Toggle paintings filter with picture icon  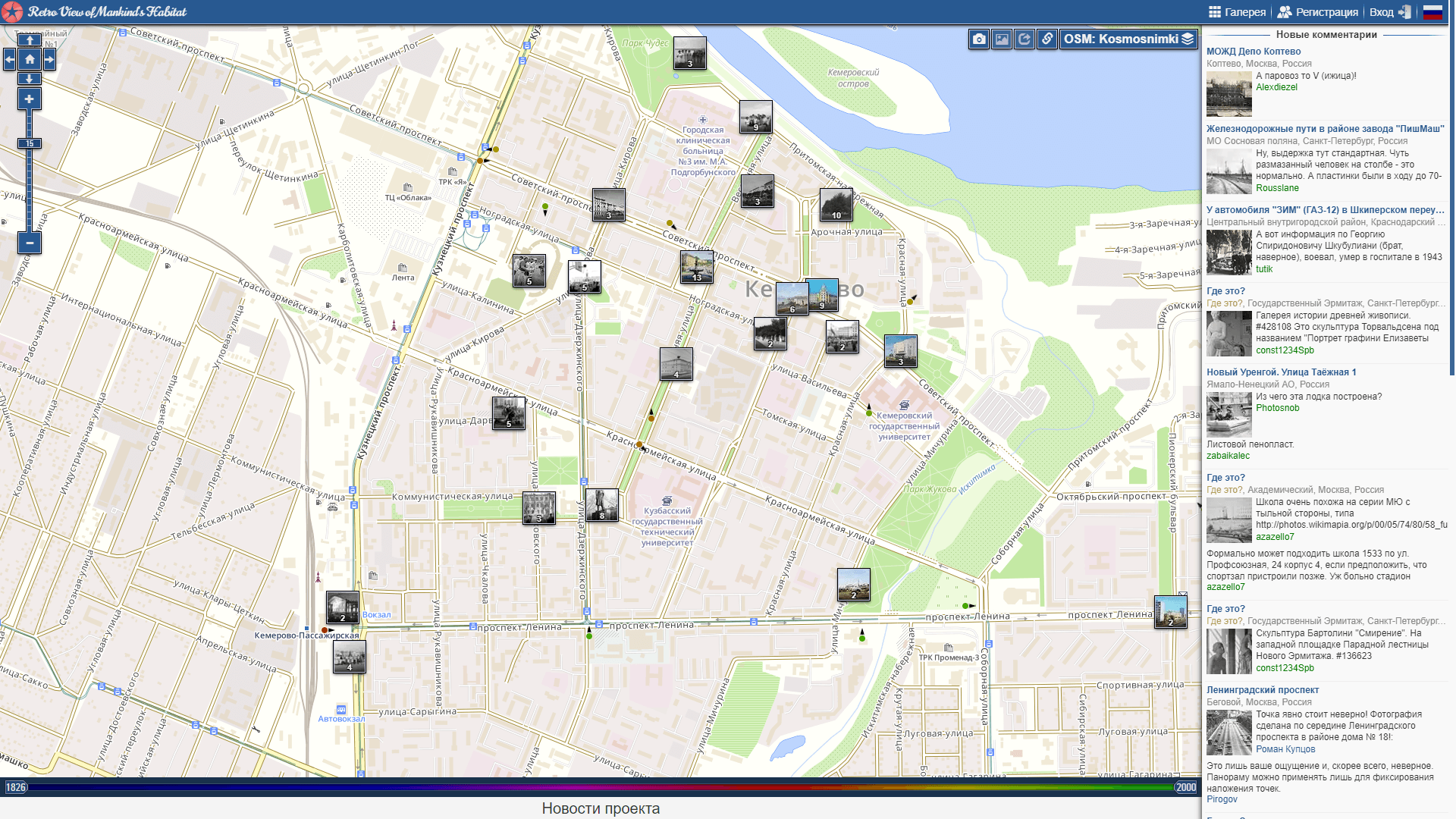click(1002, 39)
